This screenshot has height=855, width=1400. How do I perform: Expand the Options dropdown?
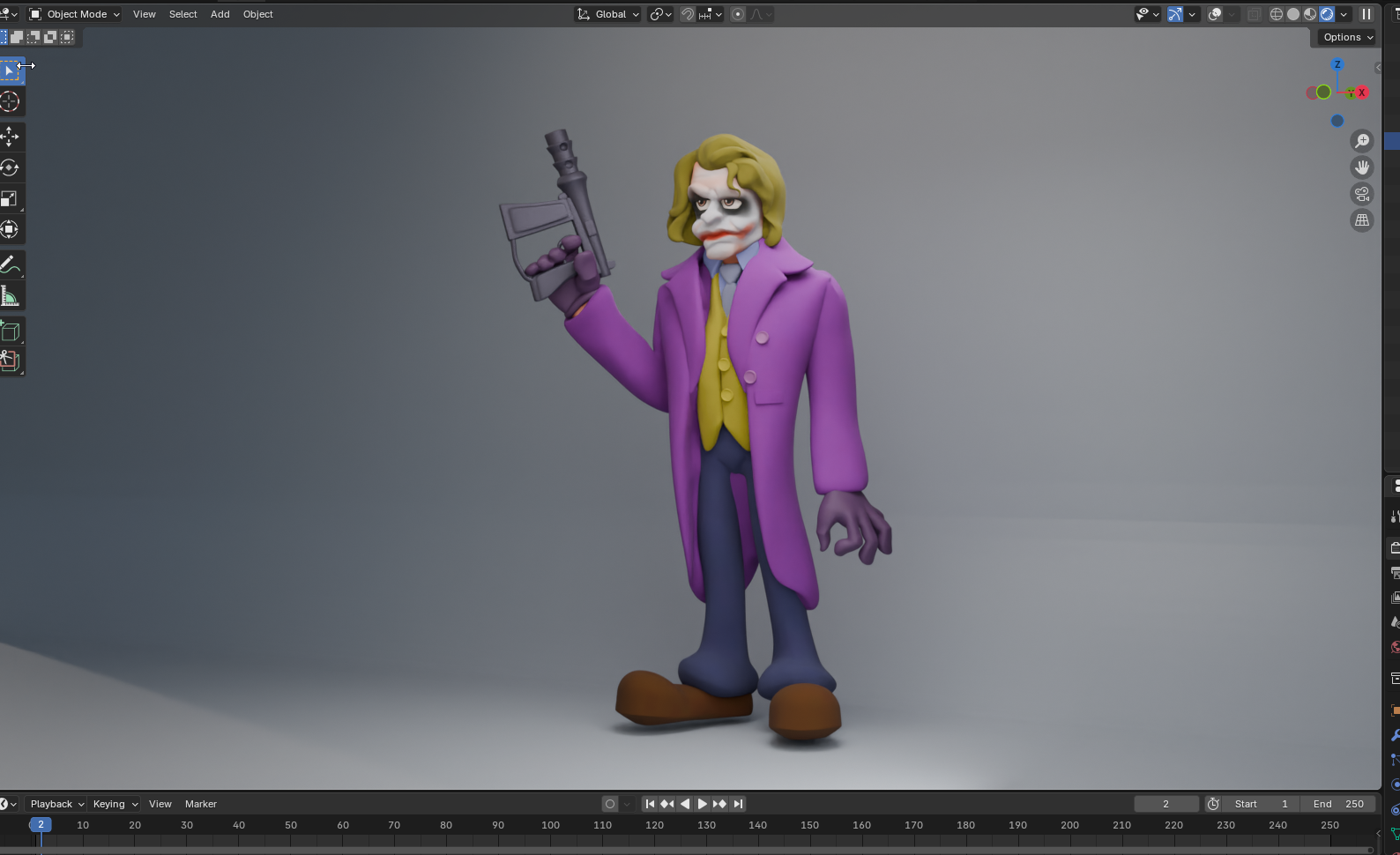(x=1348, y=37)
